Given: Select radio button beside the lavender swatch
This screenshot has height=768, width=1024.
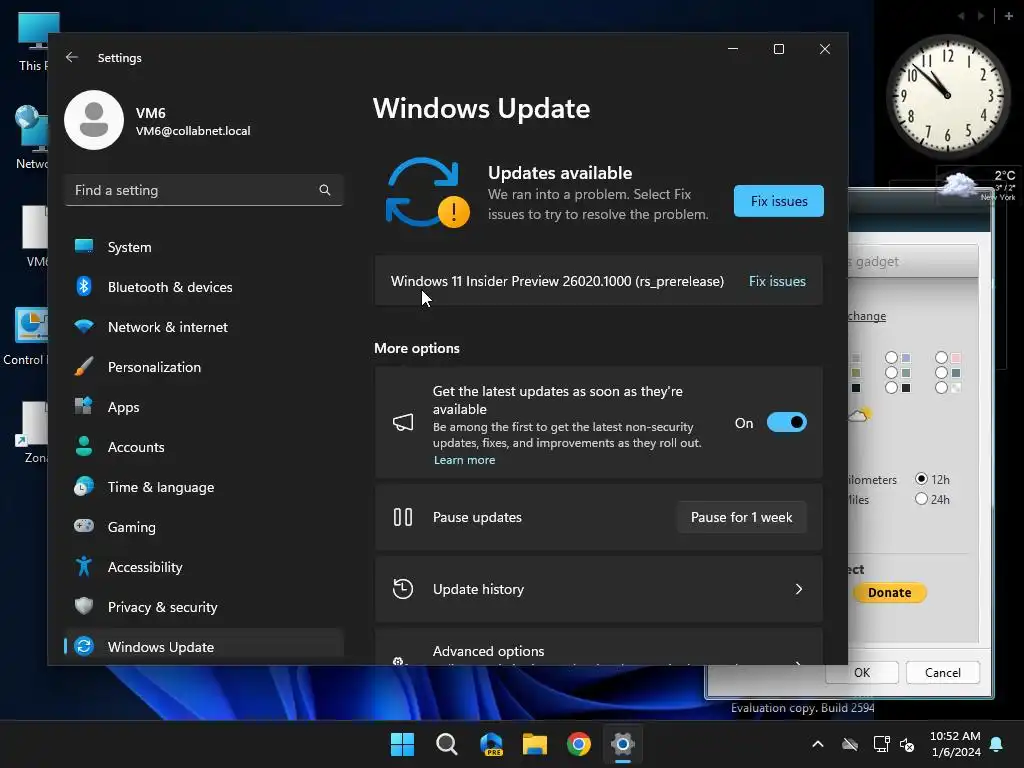Looking at the screenshot, I should pyautogui.click(x=891, y=357).
